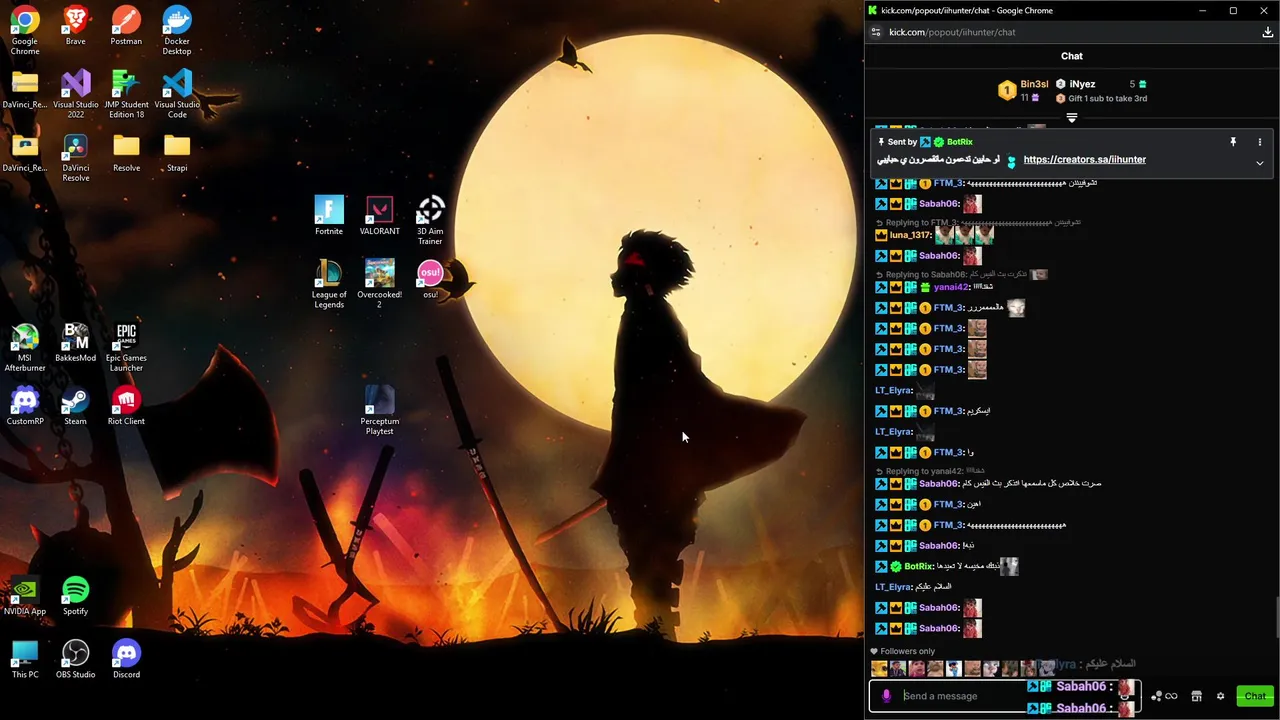Open Riot Client desktop shortcut
Screen dimensions: 1280x720
click(x=126, y=406)
